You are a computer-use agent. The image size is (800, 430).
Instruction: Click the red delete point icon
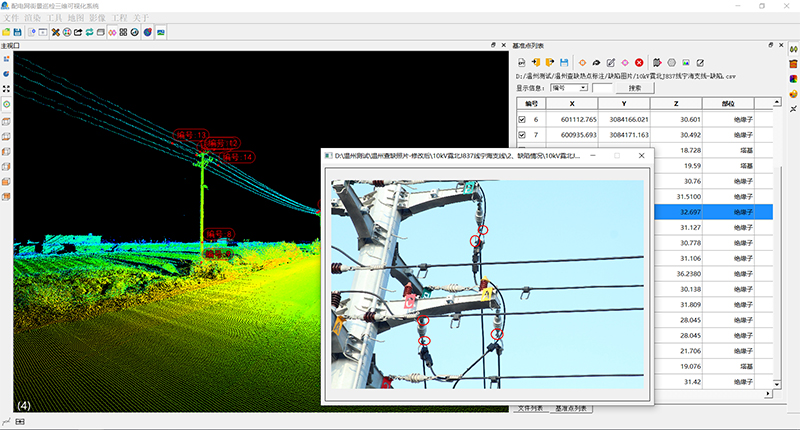pos(639,62)
